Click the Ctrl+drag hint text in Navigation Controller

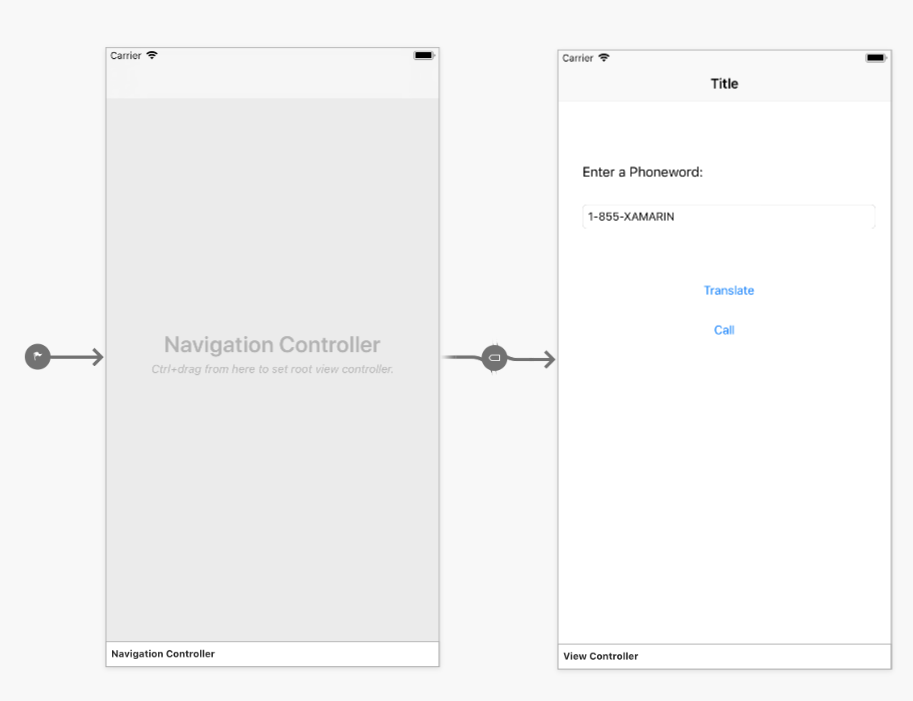click(271, 368)
